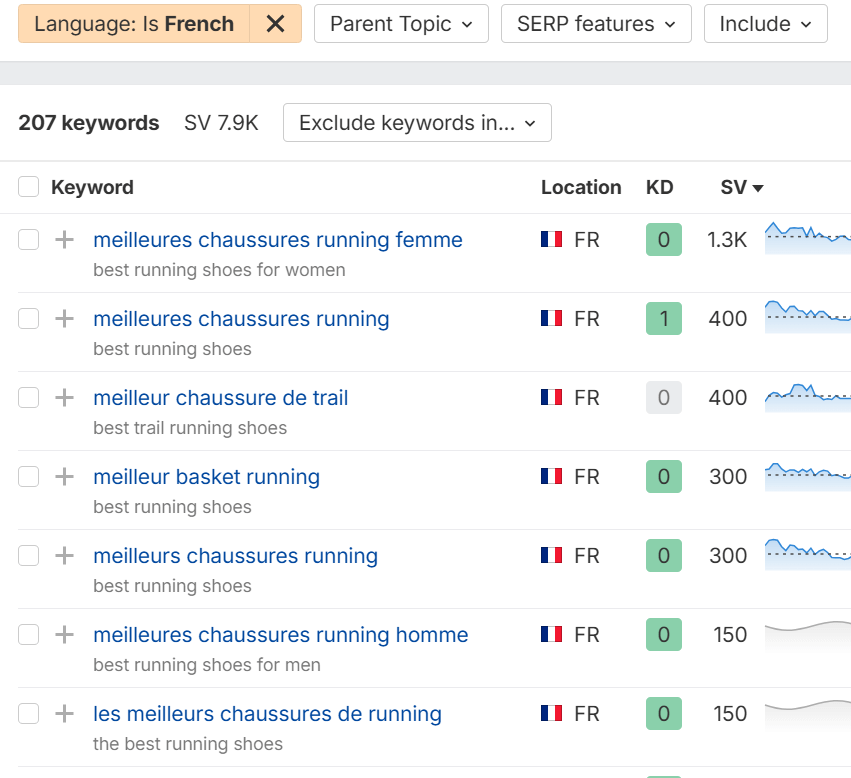This screenshot has width=851, height=778.
Task: Click search volume trend chart for 'meilleur basket running'
Action: tap(807, 477)
